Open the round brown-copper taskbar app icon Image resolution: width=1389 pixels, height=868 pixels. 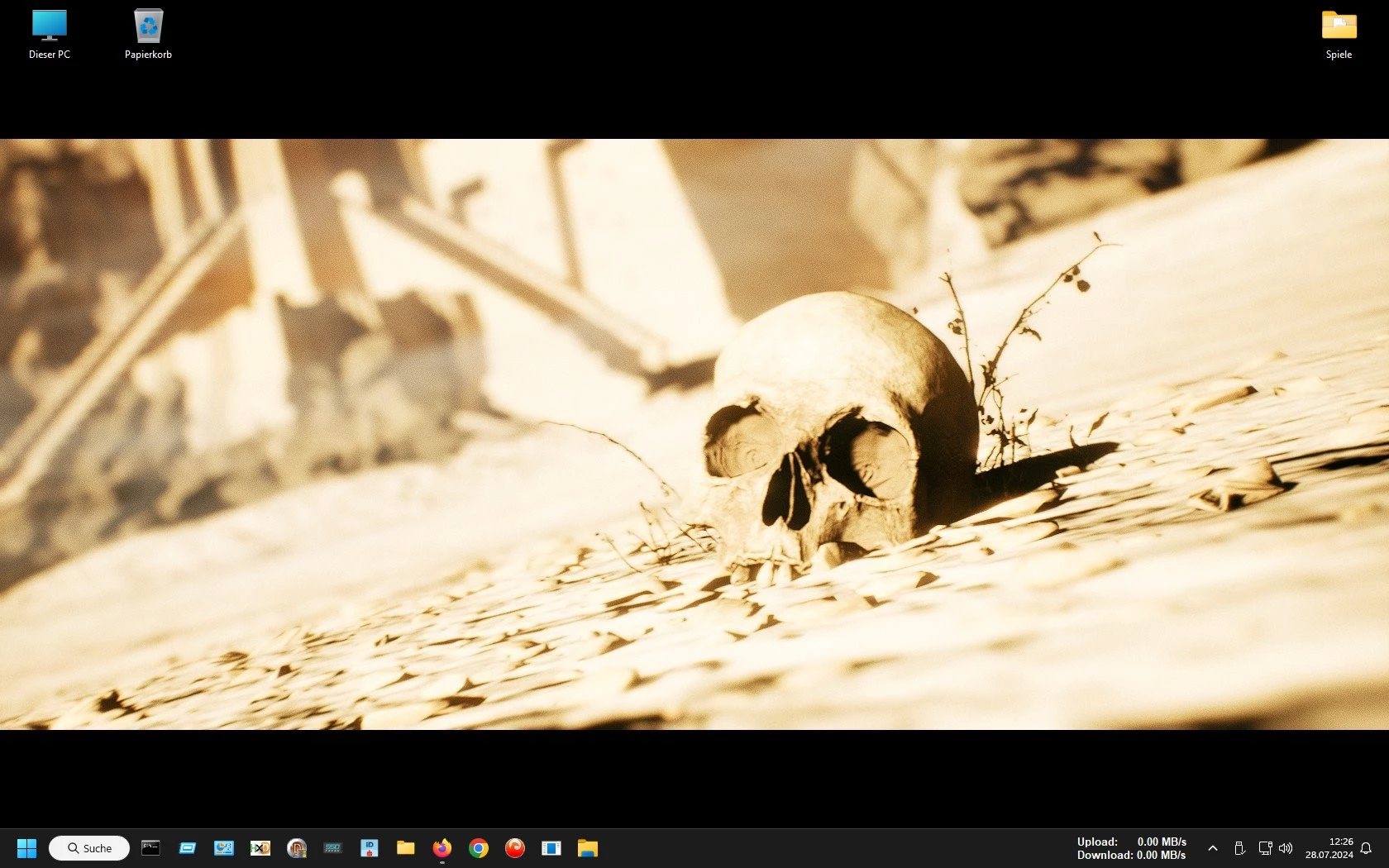click(297, 848)
